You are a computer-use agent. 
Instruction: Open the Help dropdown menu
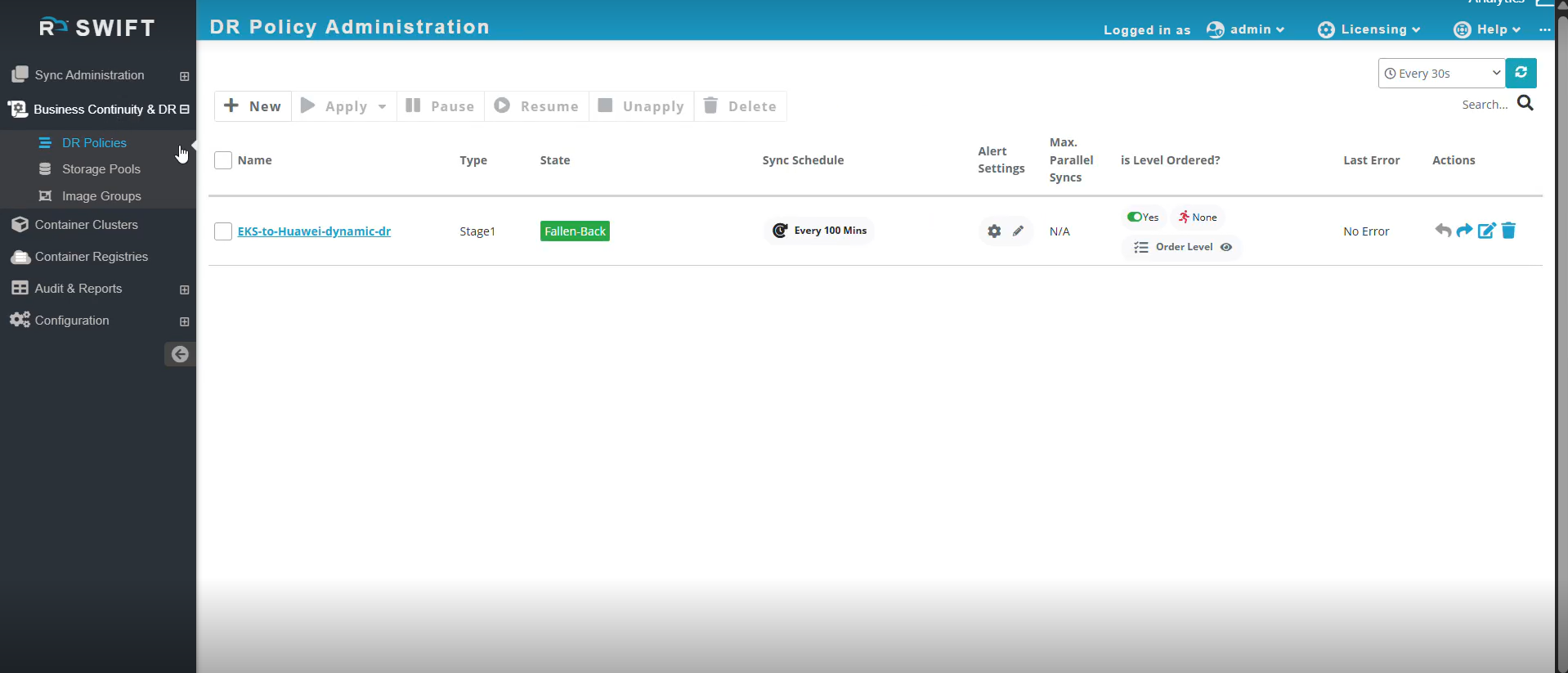point(1487,29)
